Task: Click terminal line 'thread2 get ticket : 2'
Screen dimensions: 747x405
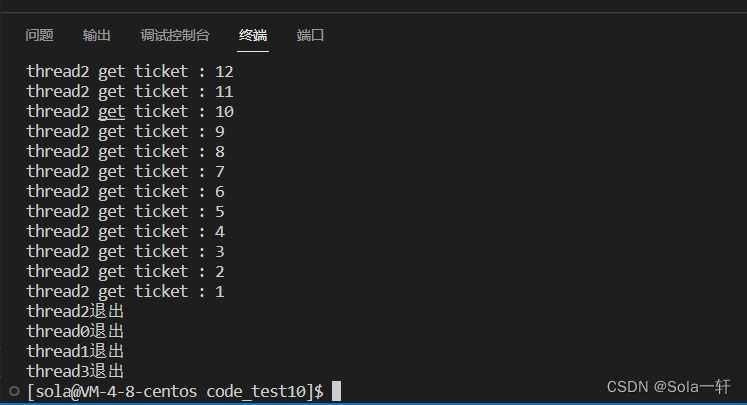Action: click(125, 272)
